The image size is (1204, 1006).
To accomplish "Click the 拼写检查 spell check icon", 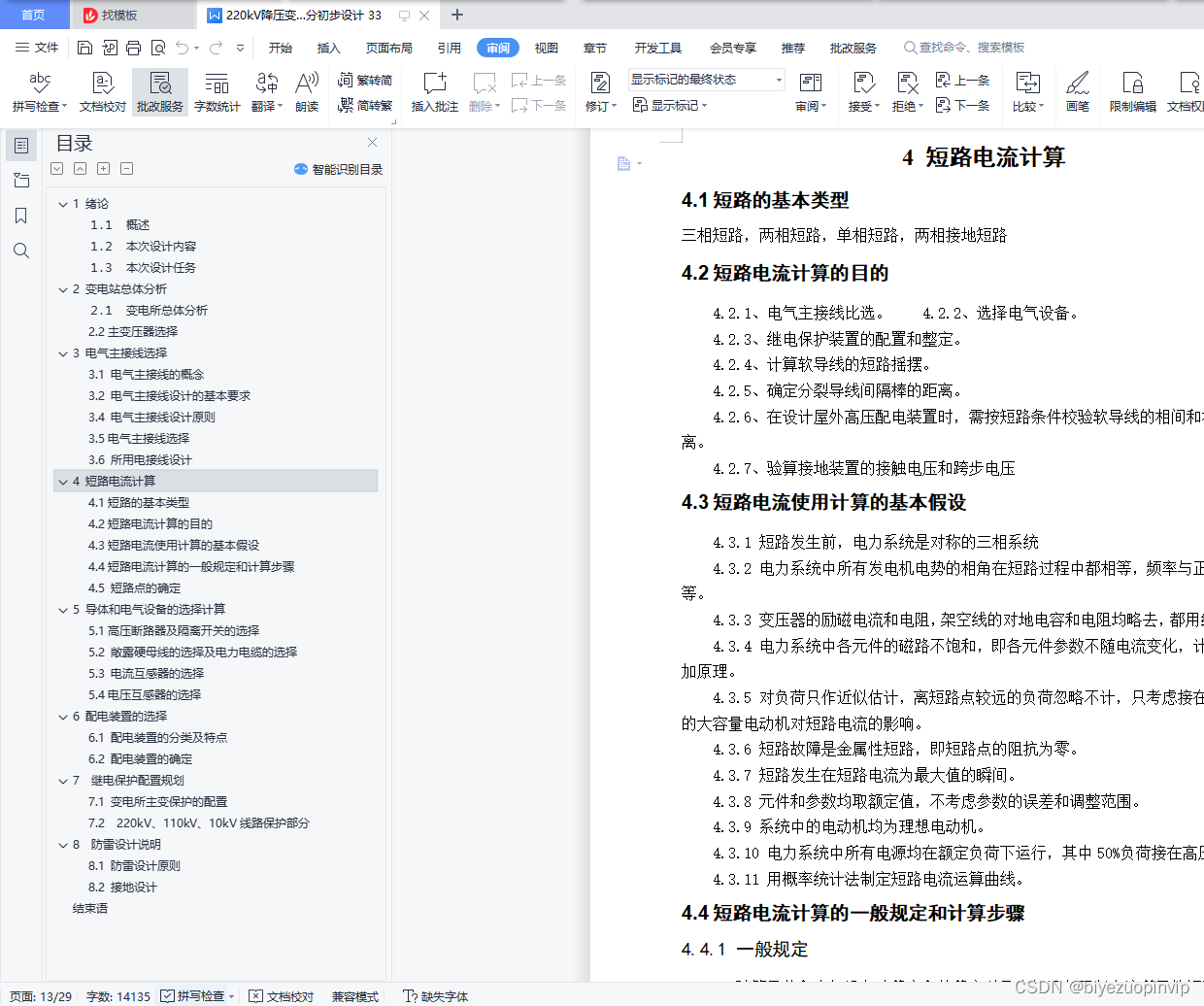I will [40, 83].
